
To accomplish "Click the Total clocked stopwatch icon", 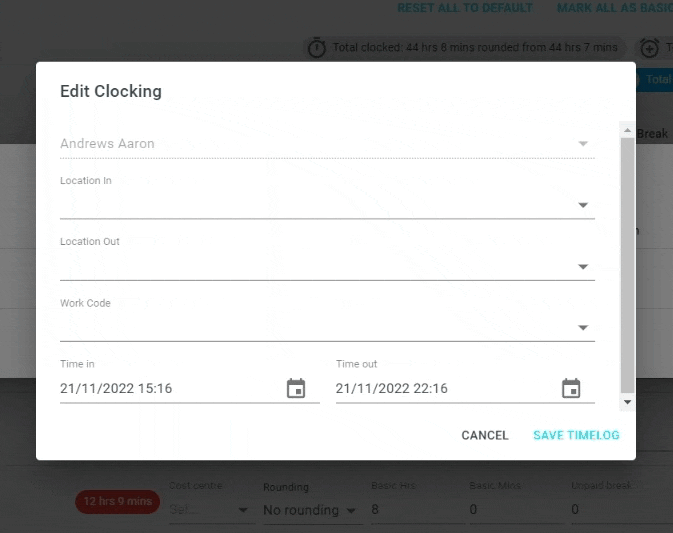I will 317,48.
